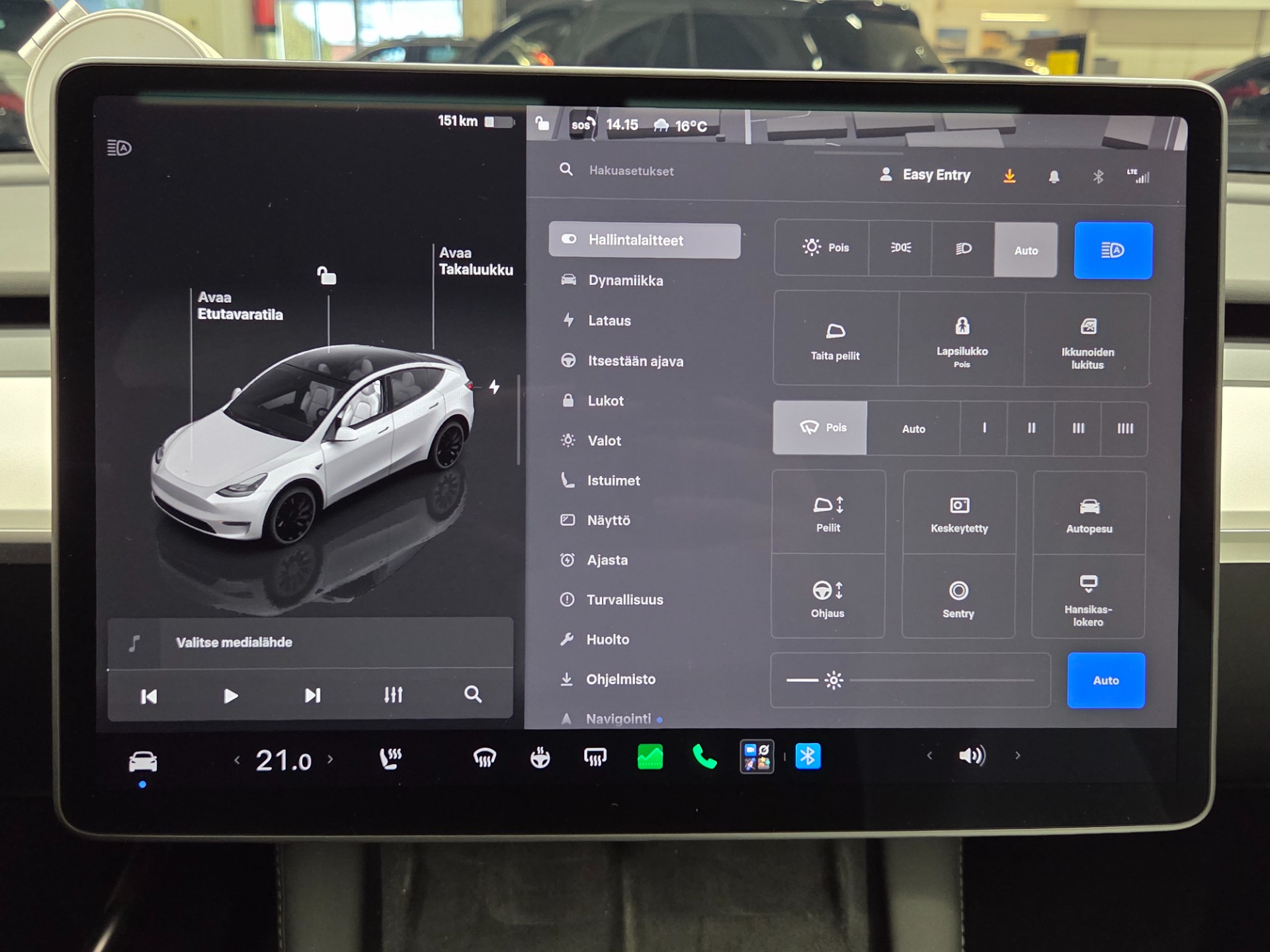Toggle auto high beam blue button
The image size is (1270, 952).
(1113, 251)
